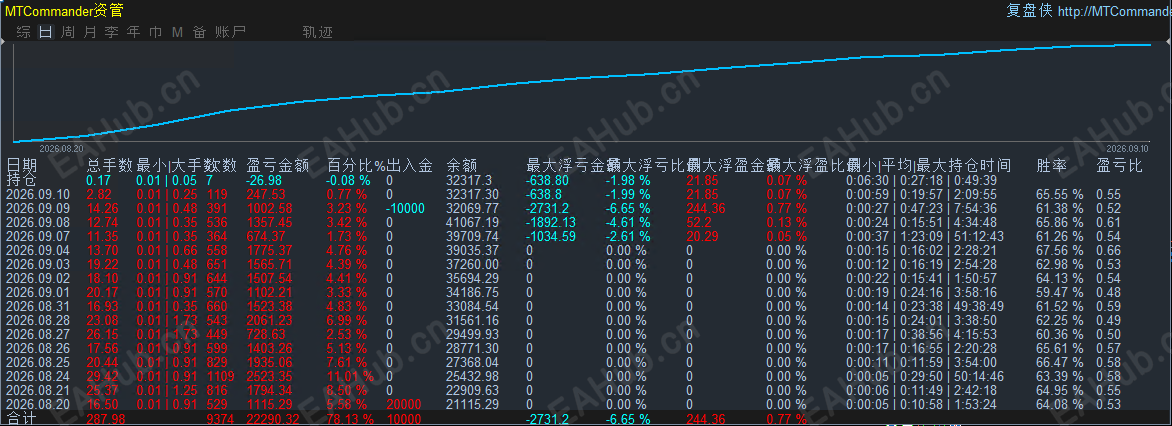This screenshot has height=426, width=1172.
Task: Click the 合计 totals row label
Action: (22, 419)
